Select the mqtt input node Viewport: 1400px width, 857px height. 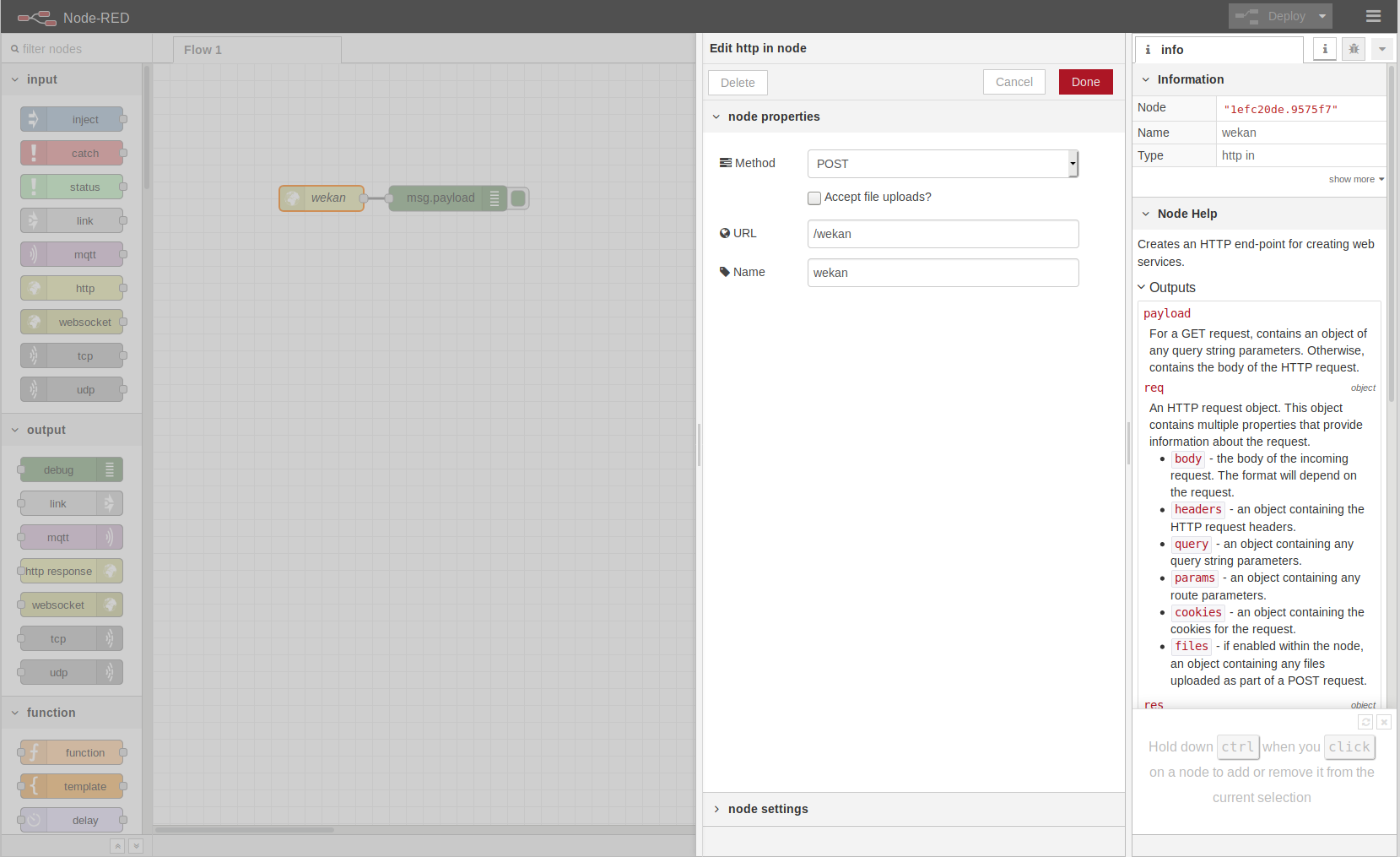[73, 254]
